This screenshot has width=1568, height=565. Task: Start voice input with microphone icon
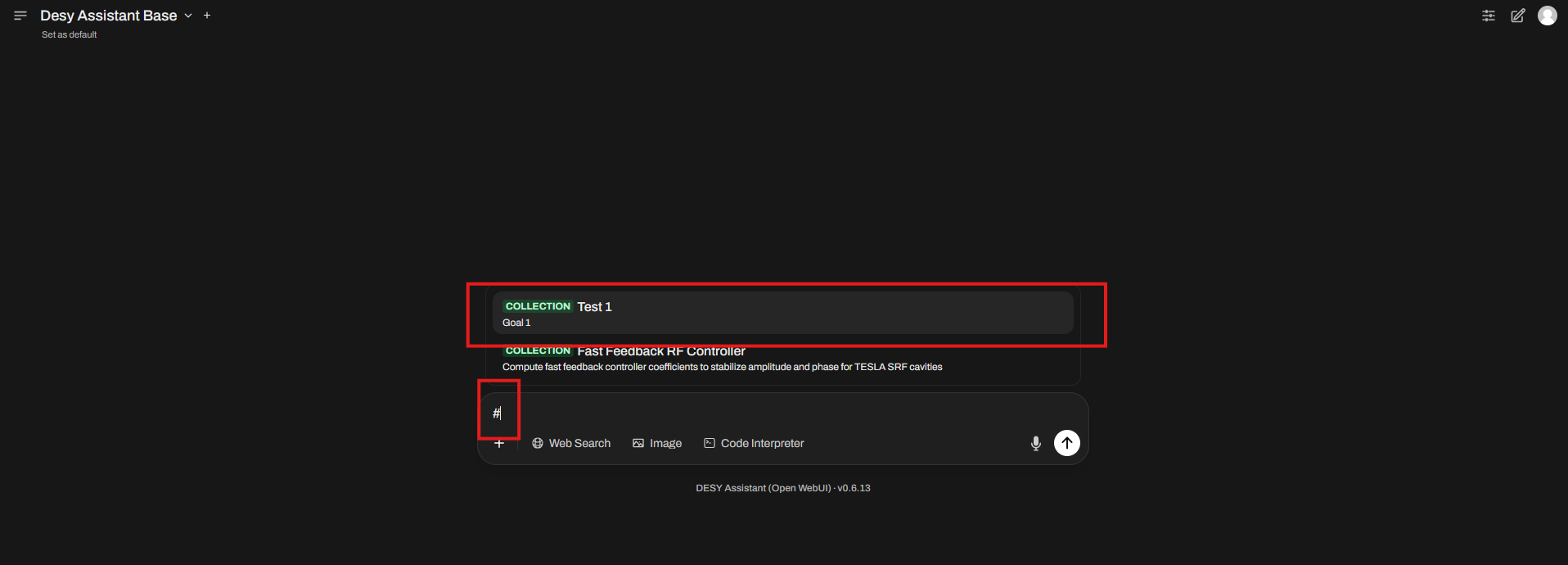point(1036,443)
